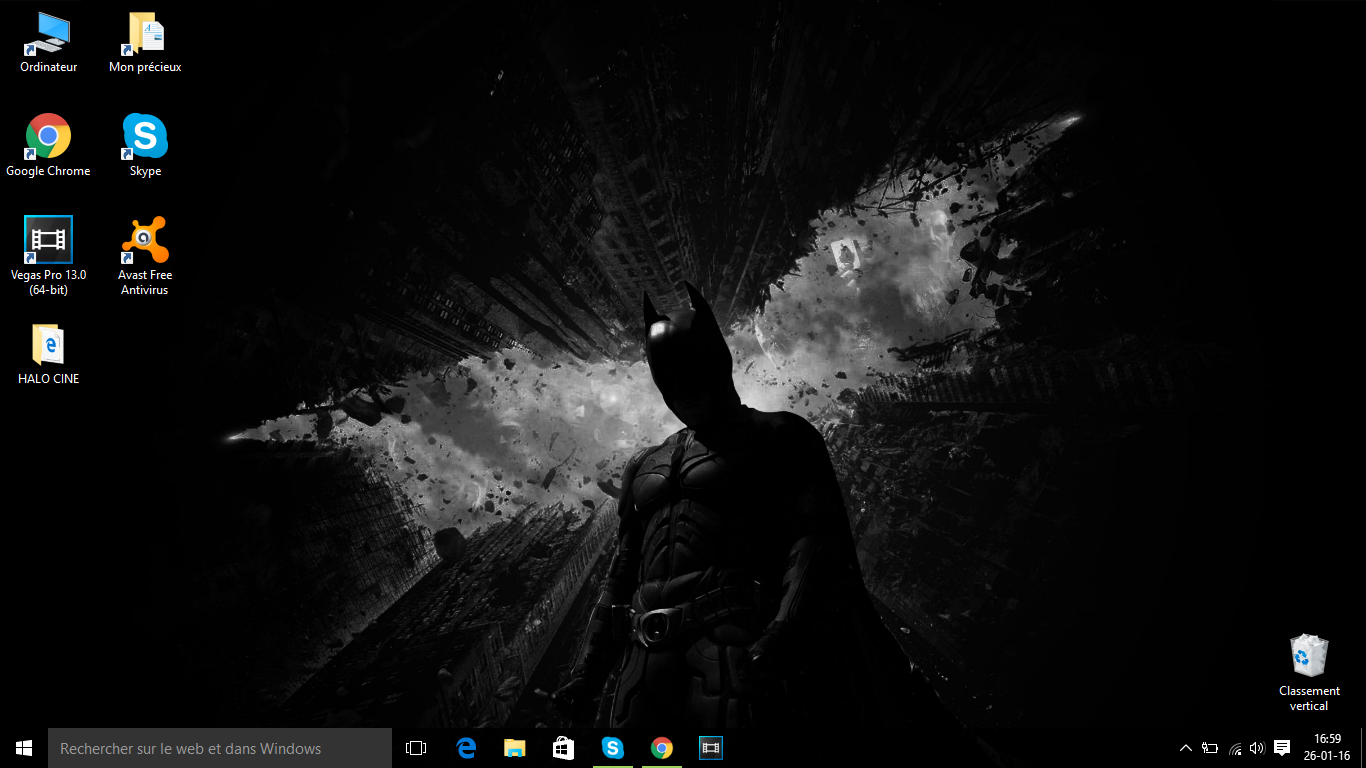Check the battery status tray icon
Screen dimensions: 1366x768
(x=1210, y=748)
